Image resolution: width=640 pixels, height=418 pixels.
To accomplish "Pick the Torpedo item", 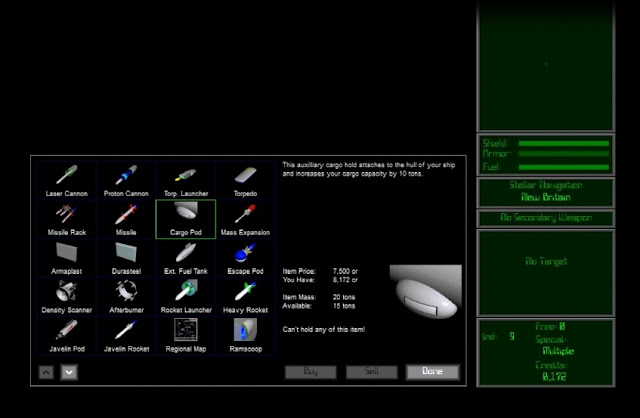I will [x=245, y=180].
